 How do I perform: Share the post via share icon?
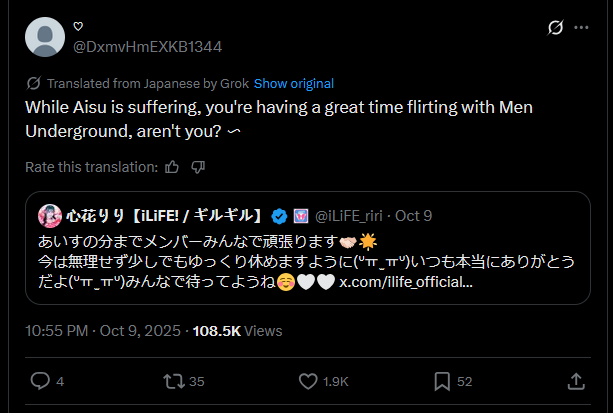tap(576, 381)
